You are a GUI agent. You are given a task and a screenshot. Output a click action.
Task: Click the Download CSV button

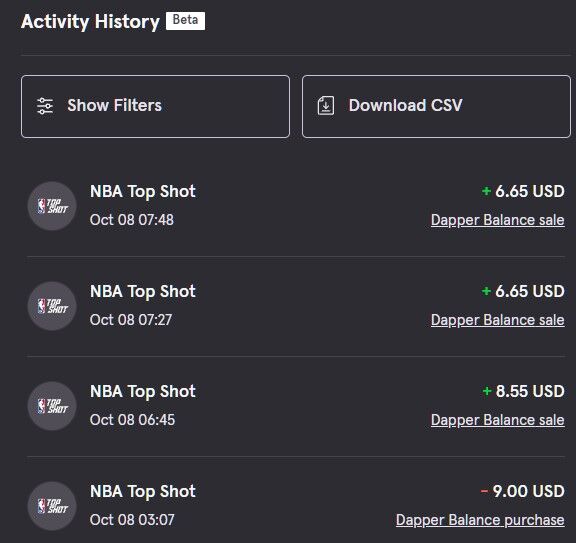tap(436, 107)
